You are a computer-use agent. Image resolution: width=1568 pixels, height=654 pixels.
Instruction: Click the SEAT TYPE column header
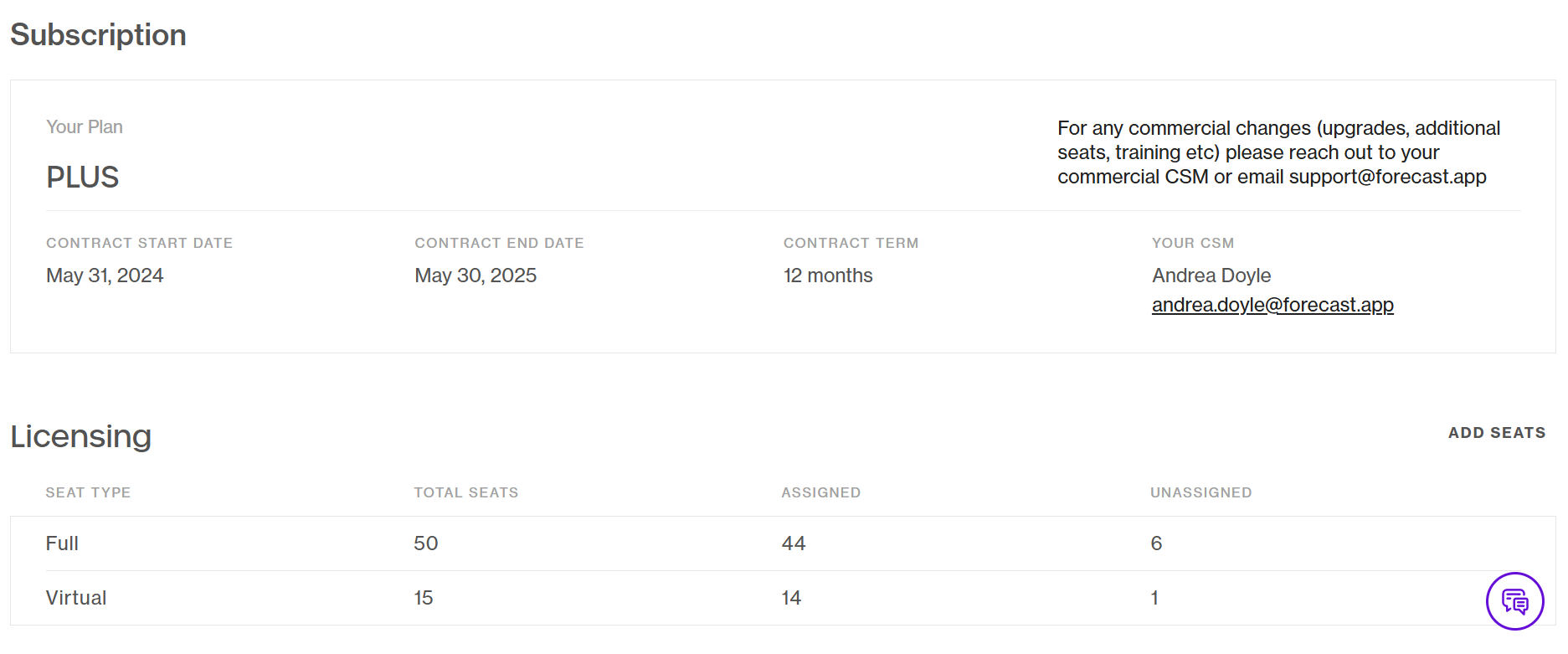click(x=88, y=492)
